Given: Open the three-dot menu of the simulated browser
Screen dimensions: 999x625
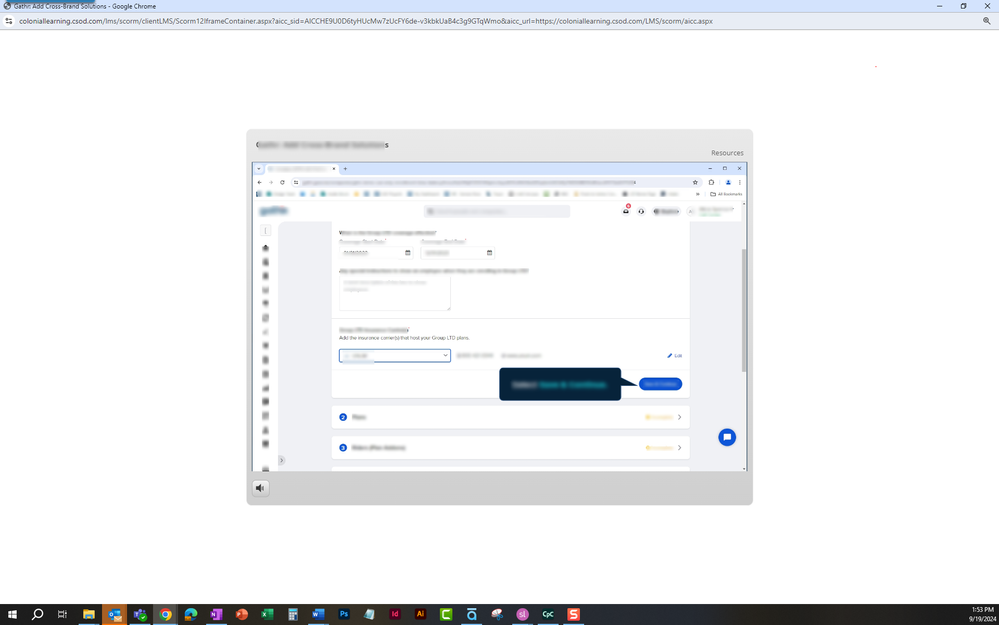Looking at the screenshot, I should (x=739, y=182).
